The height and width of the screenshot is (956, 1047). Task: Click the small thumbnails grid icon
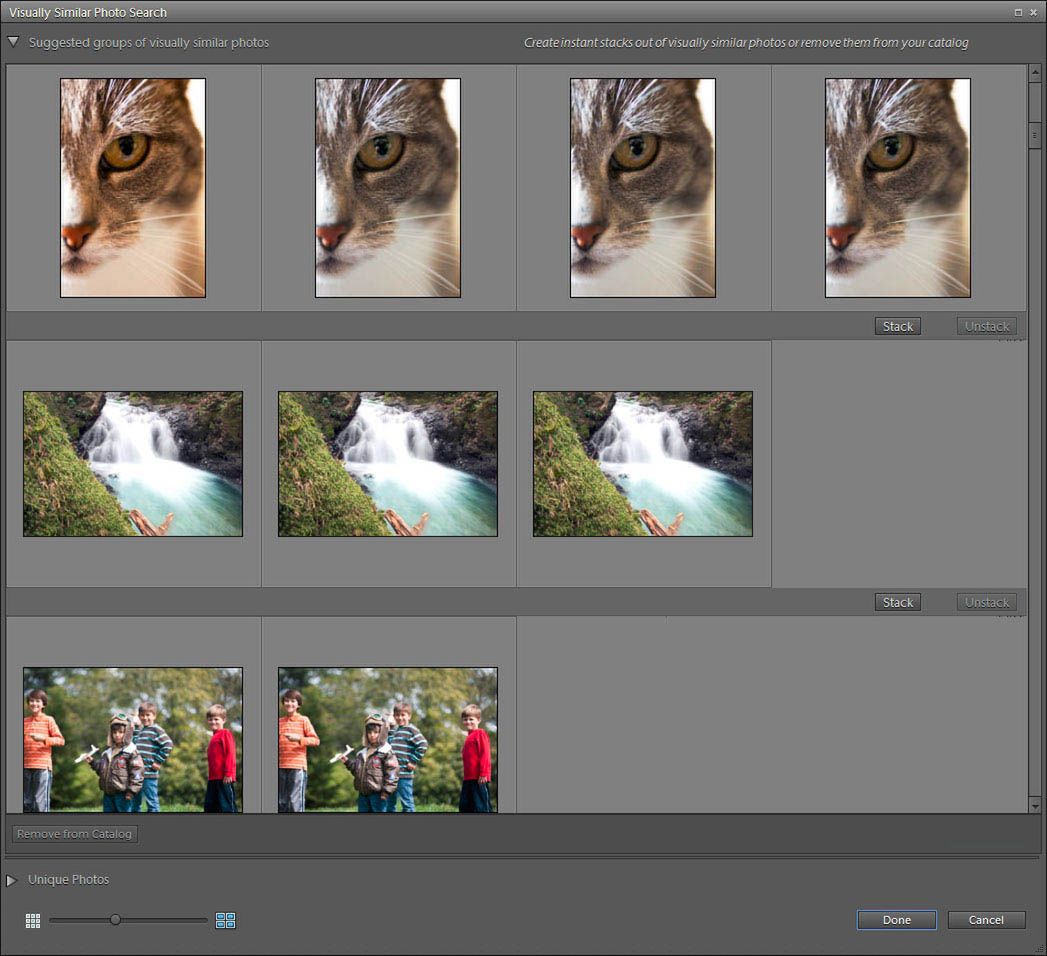33,921
